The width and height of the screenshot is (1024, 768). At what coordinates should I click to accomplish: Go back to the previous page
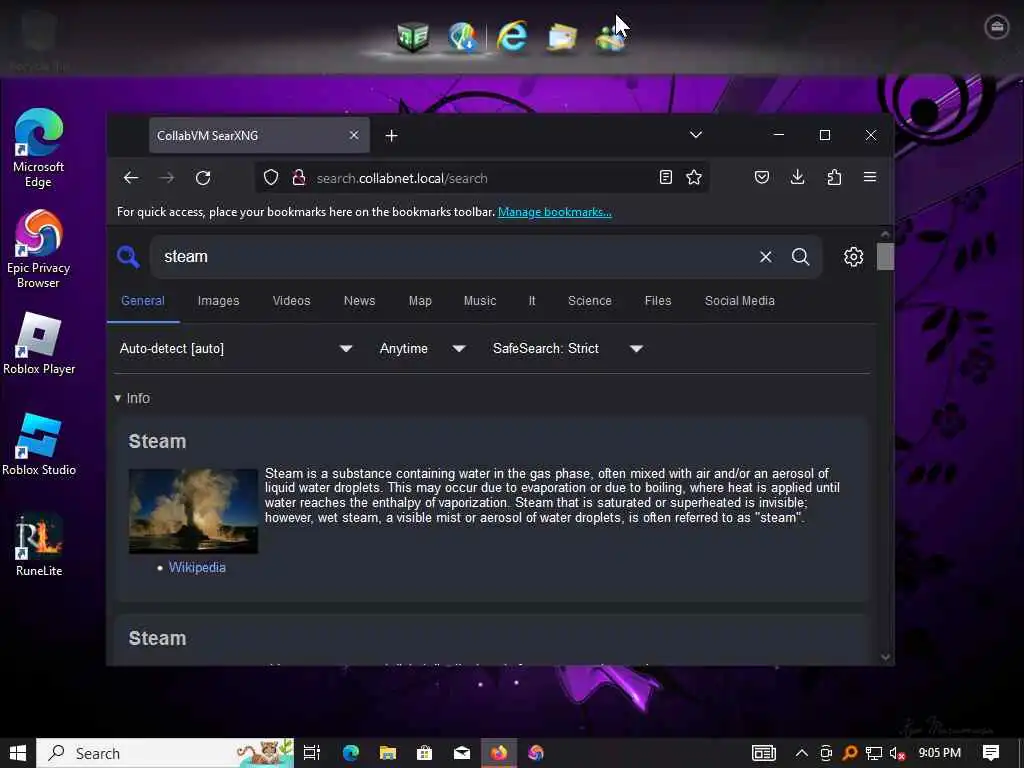(x=131, y=178)
